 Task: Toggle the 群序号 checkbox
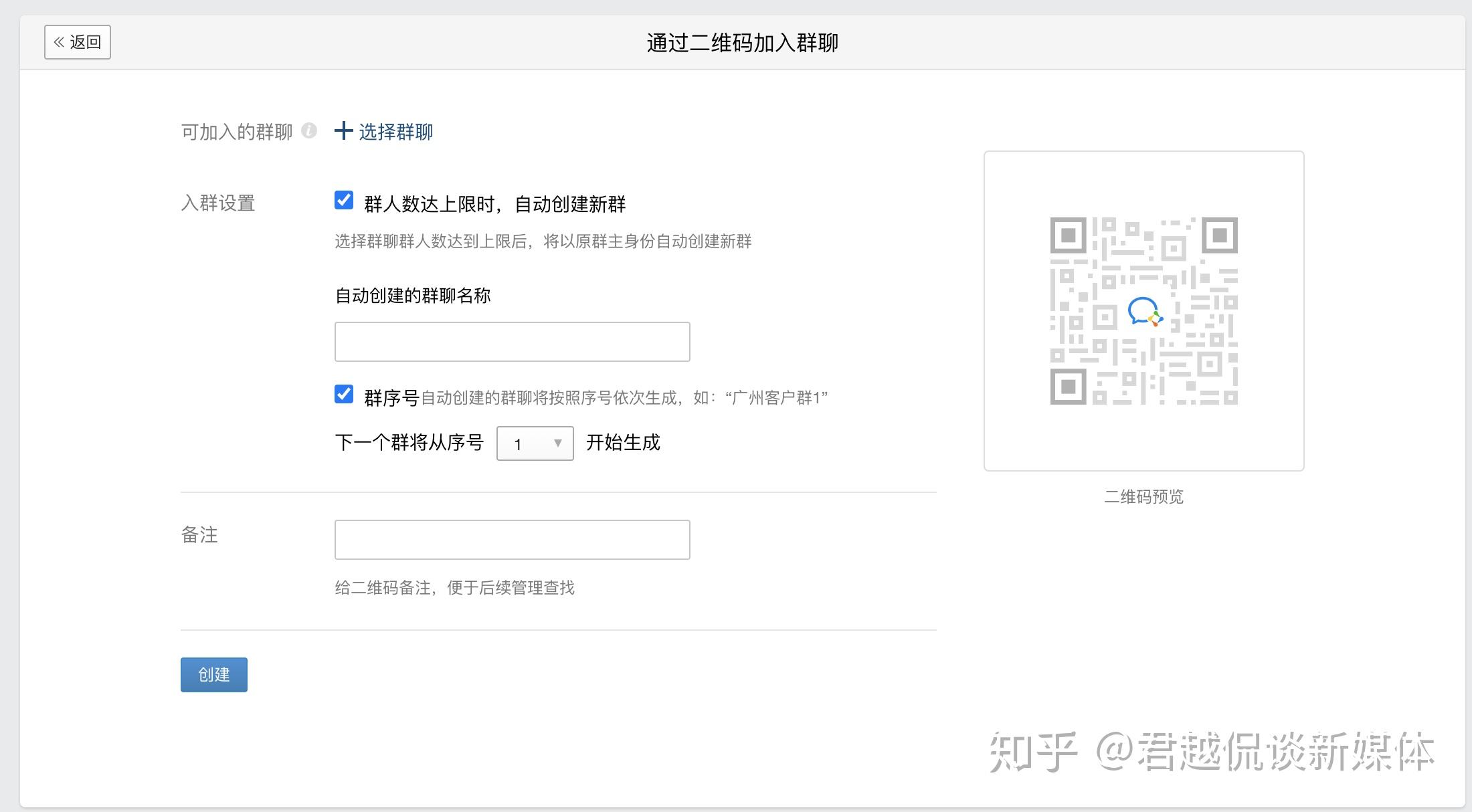tap(344, 394)
